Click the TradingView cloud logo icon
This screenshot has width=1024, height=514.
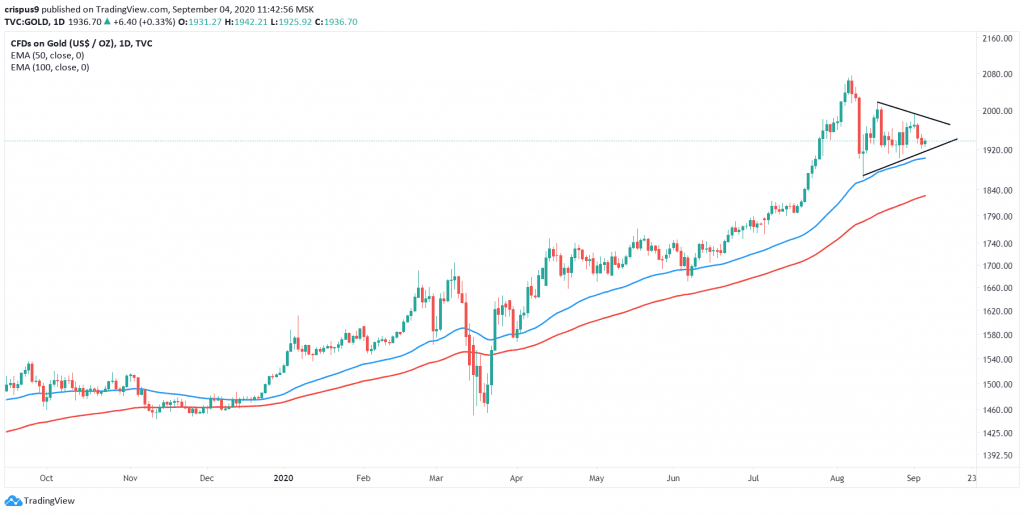(12, 501)
